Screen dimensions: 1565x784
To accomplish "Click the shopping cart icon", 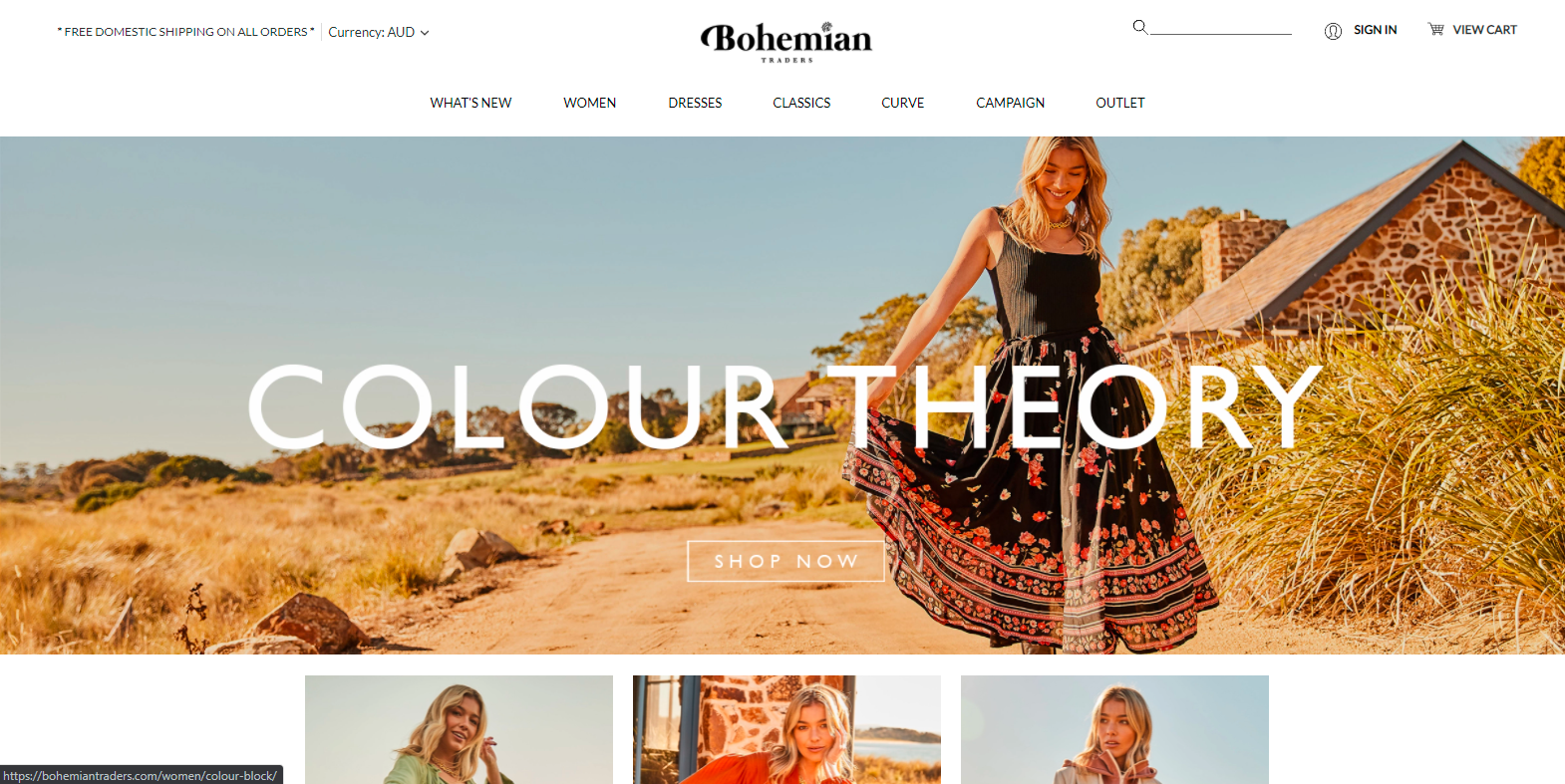I will click(1435, 29).
